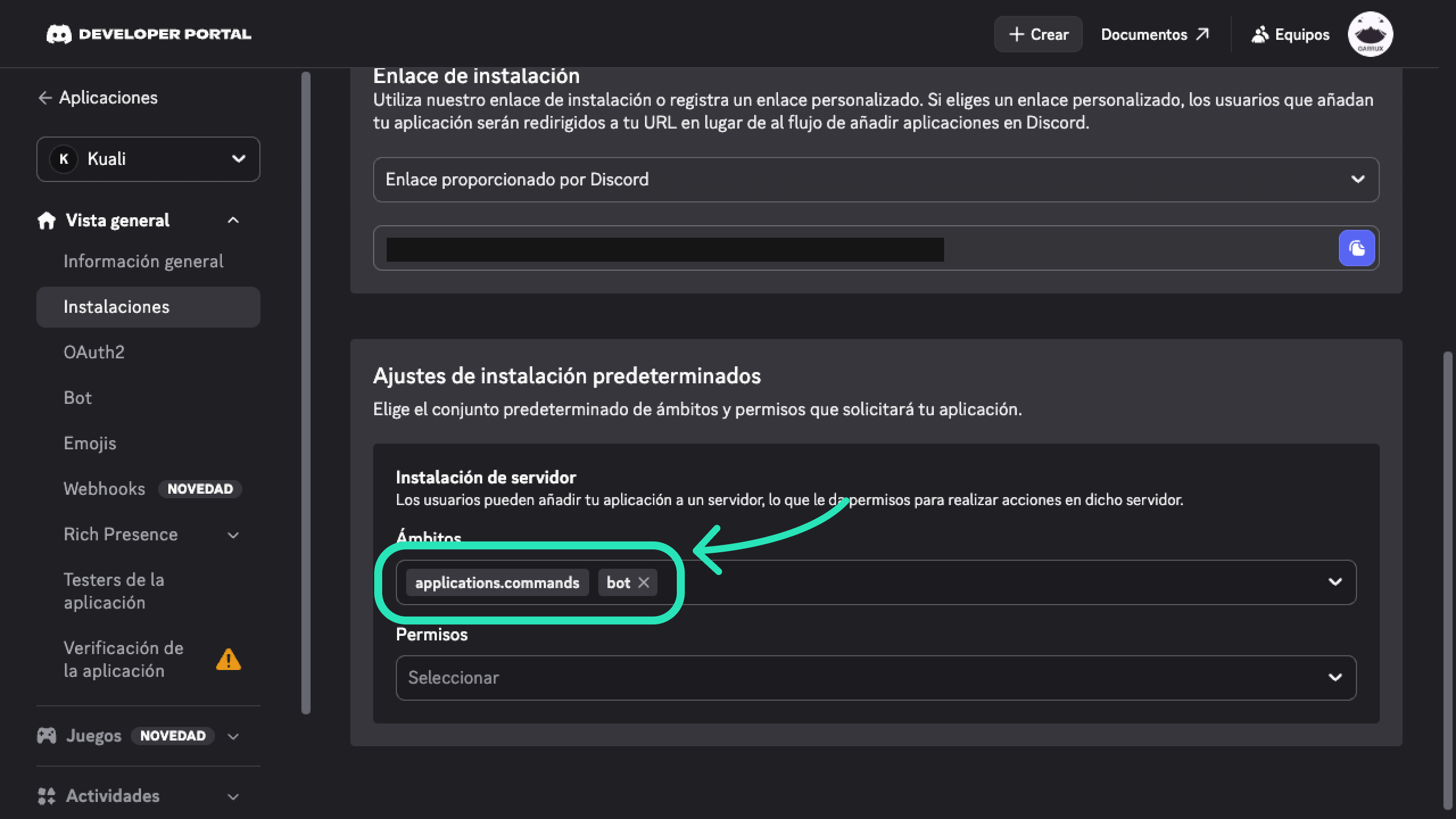Collapse the Vista general section
Image resolution: width=1456 pixels, height=819 pixels.
point(233,220)
